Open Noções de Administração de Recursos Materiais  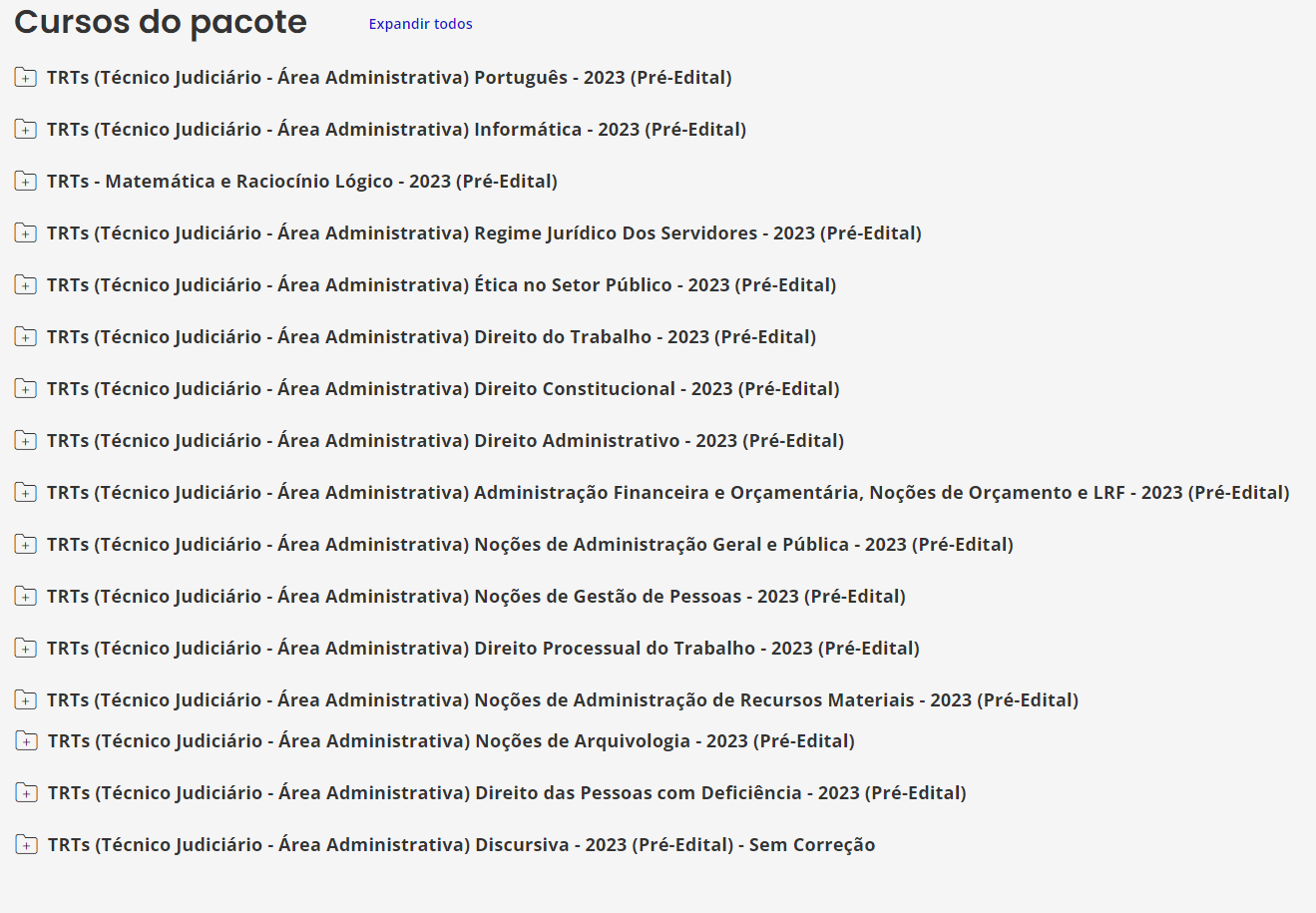click(x=563, y=700)
